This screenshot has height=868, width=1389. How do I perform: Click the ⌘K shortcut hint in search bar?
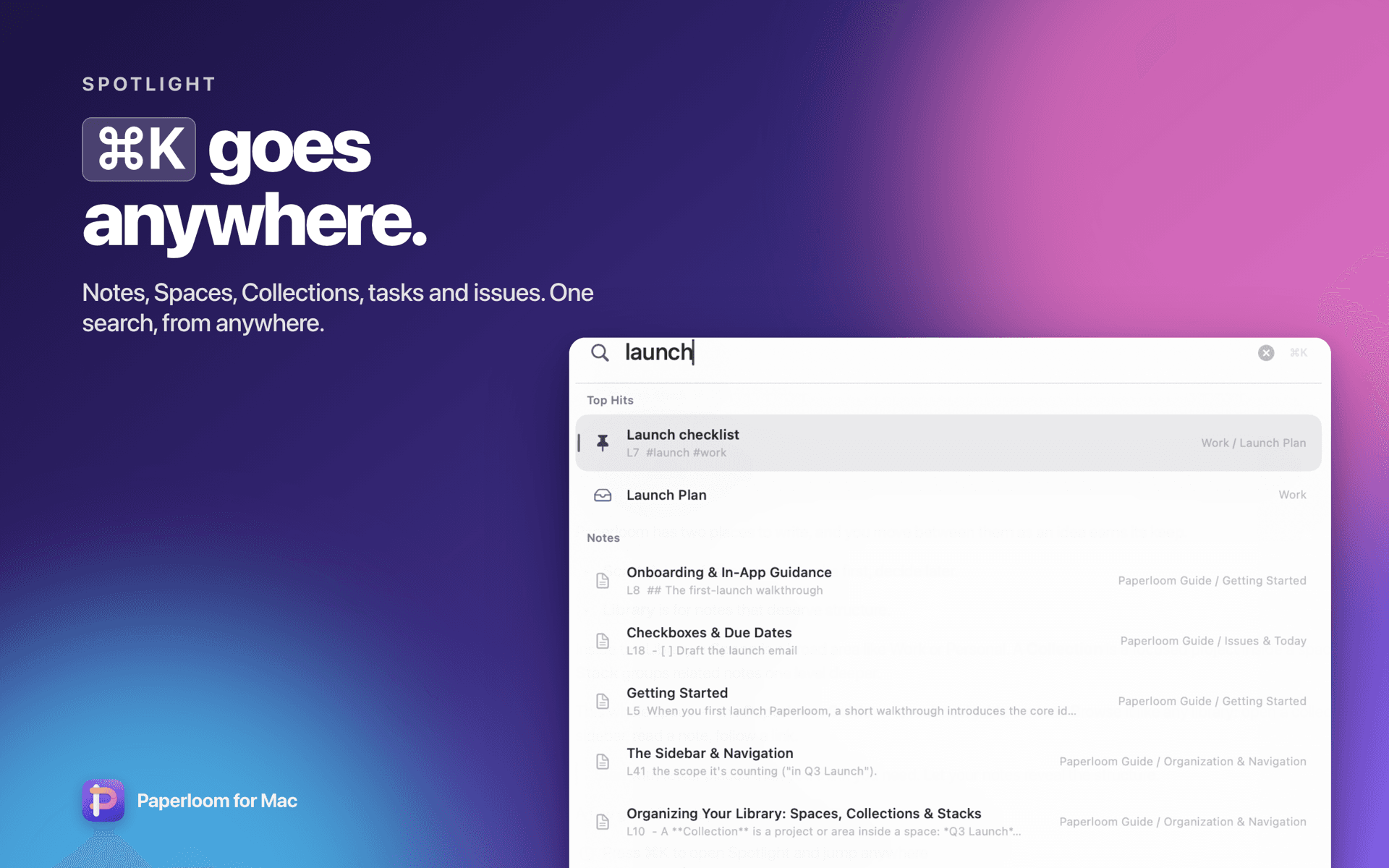(1299, 352)
